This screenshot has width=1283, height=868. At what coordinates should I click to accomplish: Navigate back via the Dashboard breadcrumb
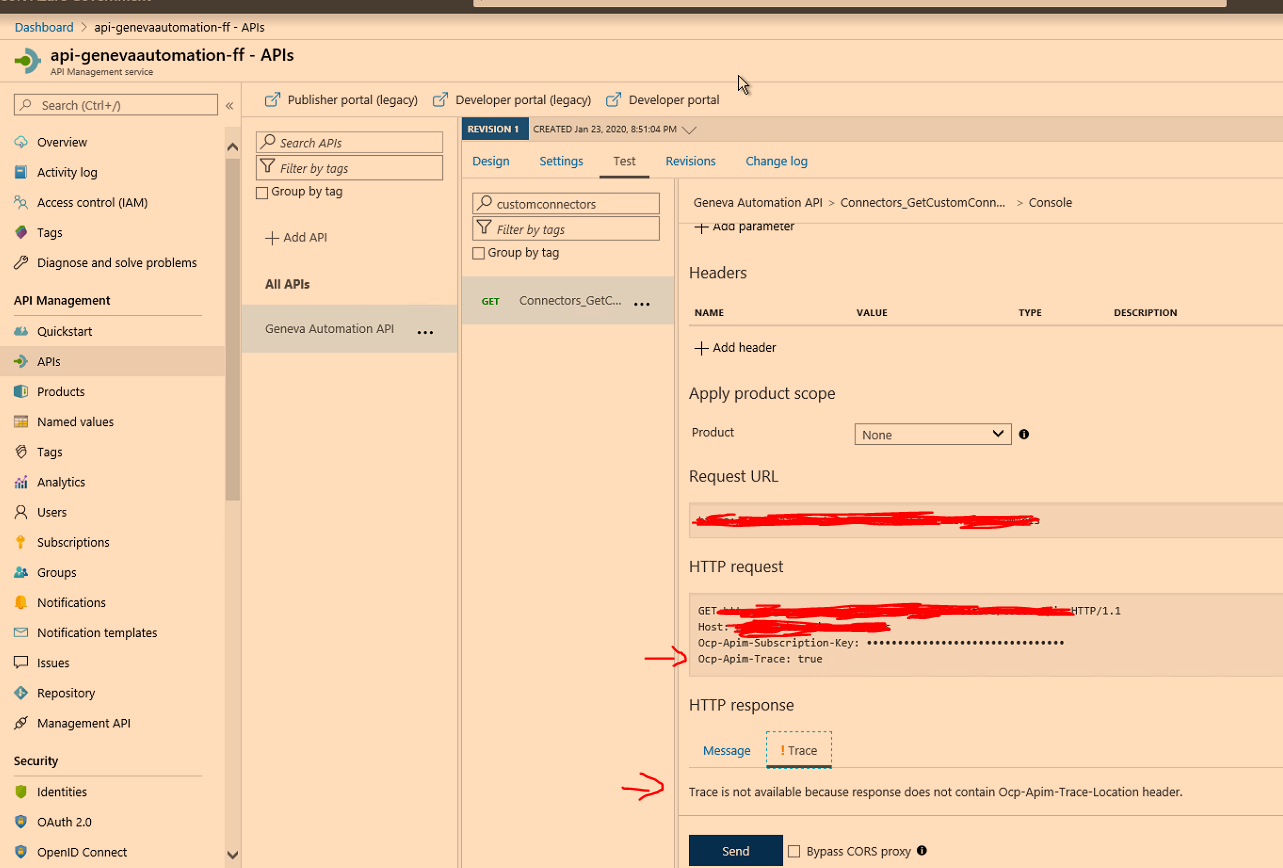43,27
